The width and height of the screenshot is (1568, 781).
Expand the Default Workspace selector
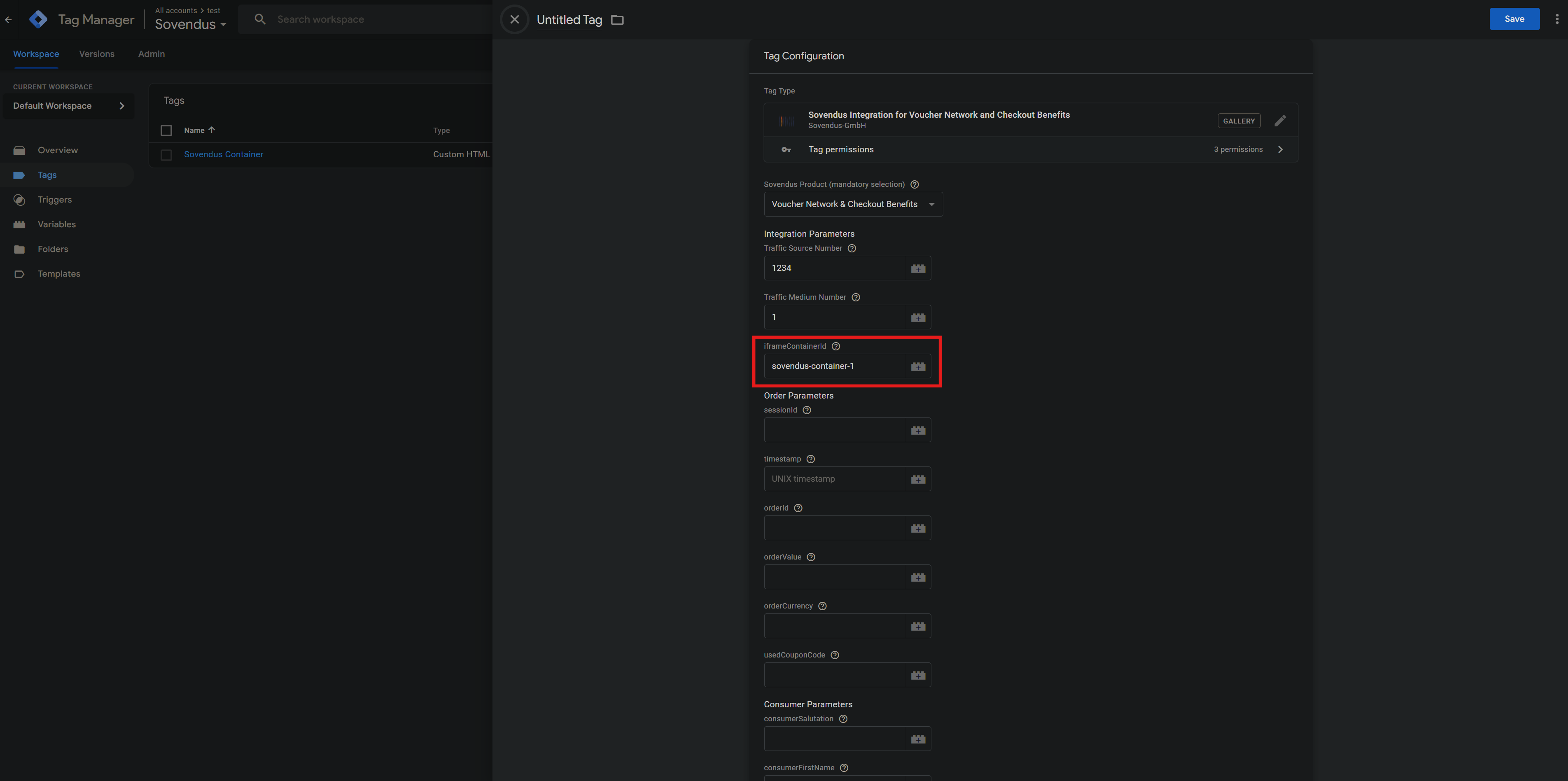[x=68, y=106]
